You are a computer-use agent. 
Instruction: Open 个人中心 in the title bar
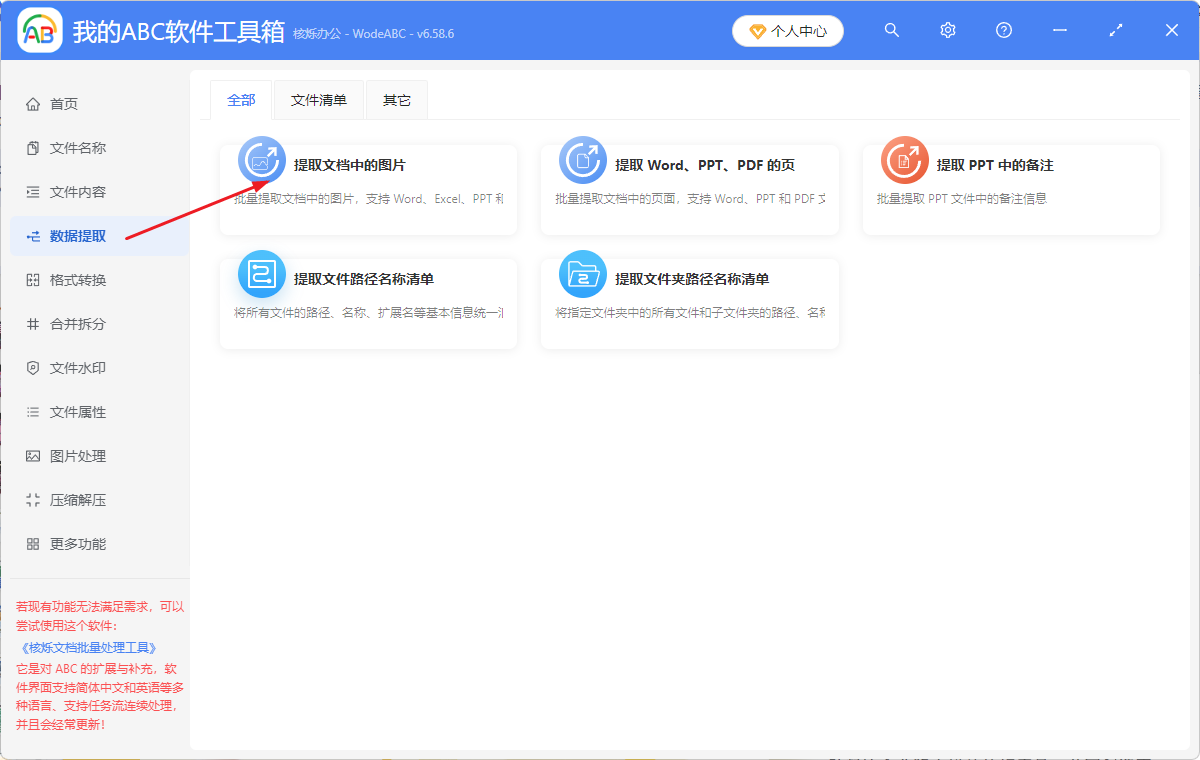(787, 30)
